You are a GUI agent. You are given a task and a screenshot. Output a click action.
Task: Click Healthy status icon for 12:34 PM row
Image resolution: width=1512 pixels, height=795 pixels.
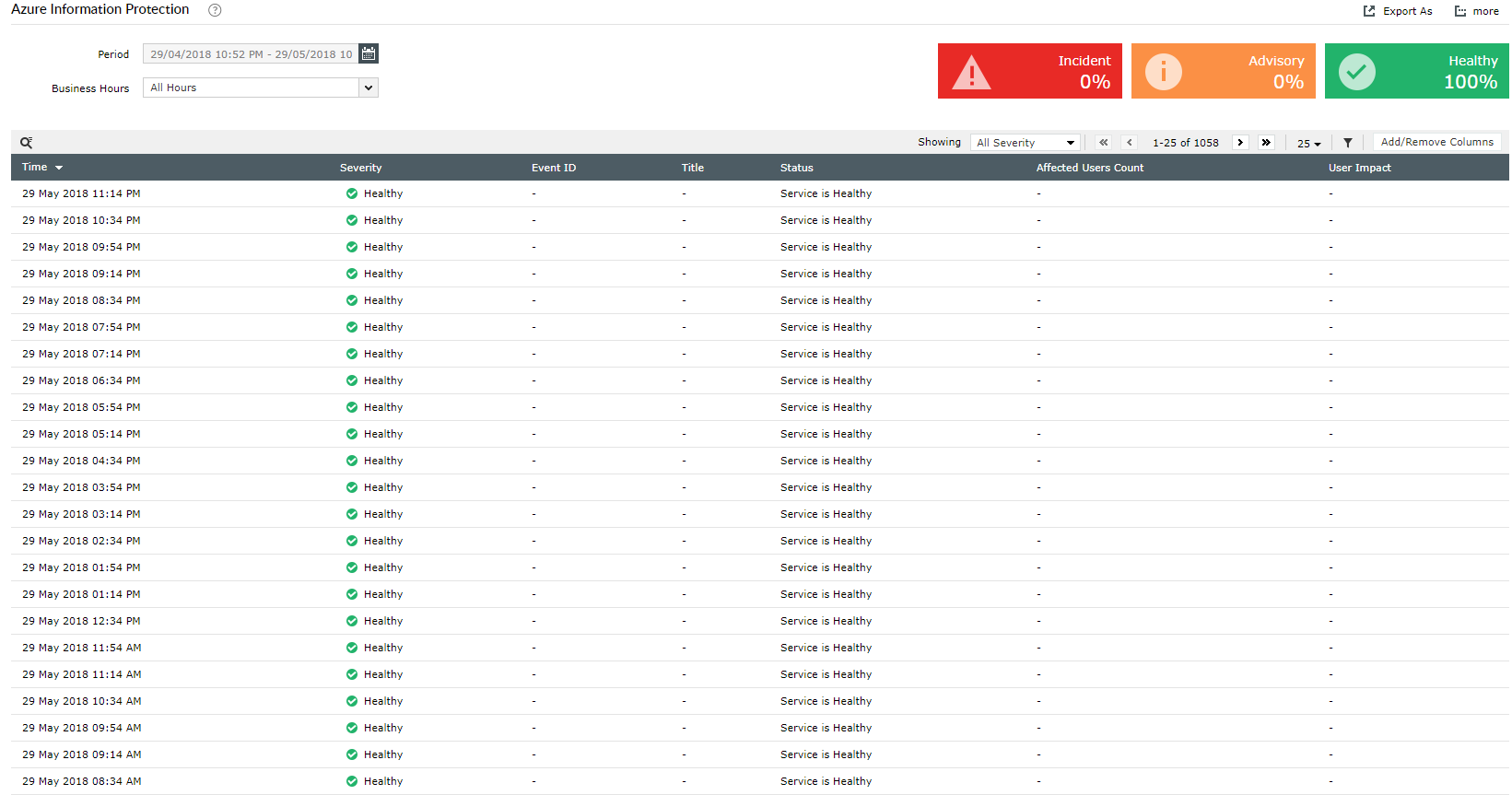(x=352, y=621)
